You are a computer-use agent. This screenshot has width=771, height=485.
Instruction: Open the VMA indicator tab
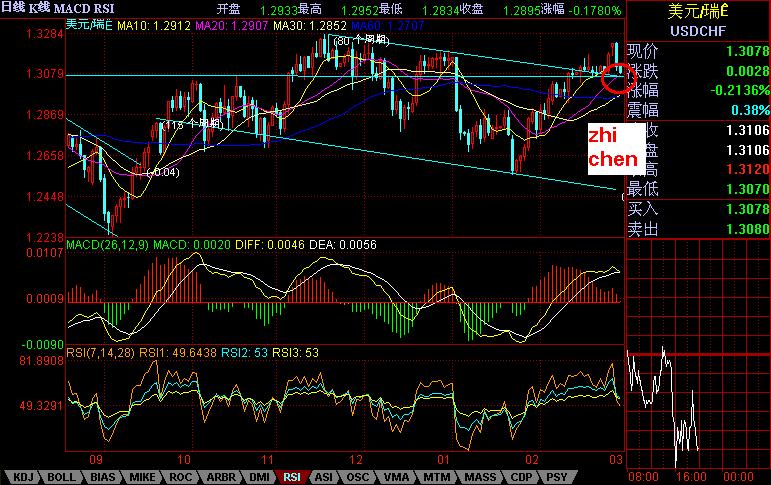(x=396, y=477)
